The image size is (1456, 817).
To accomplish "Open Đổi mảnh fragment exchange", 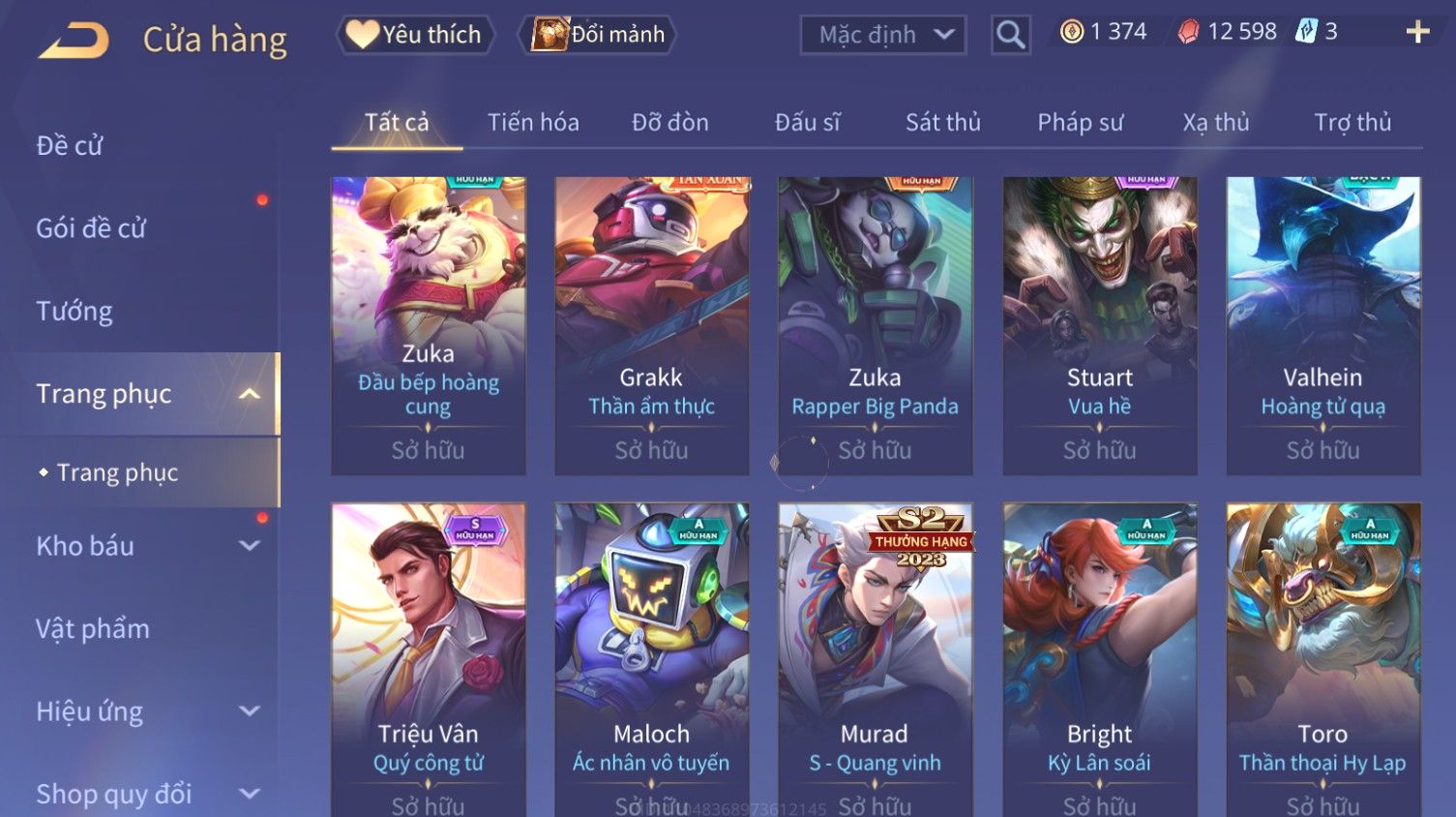I will pyautogui.click(x=597, y=35).
